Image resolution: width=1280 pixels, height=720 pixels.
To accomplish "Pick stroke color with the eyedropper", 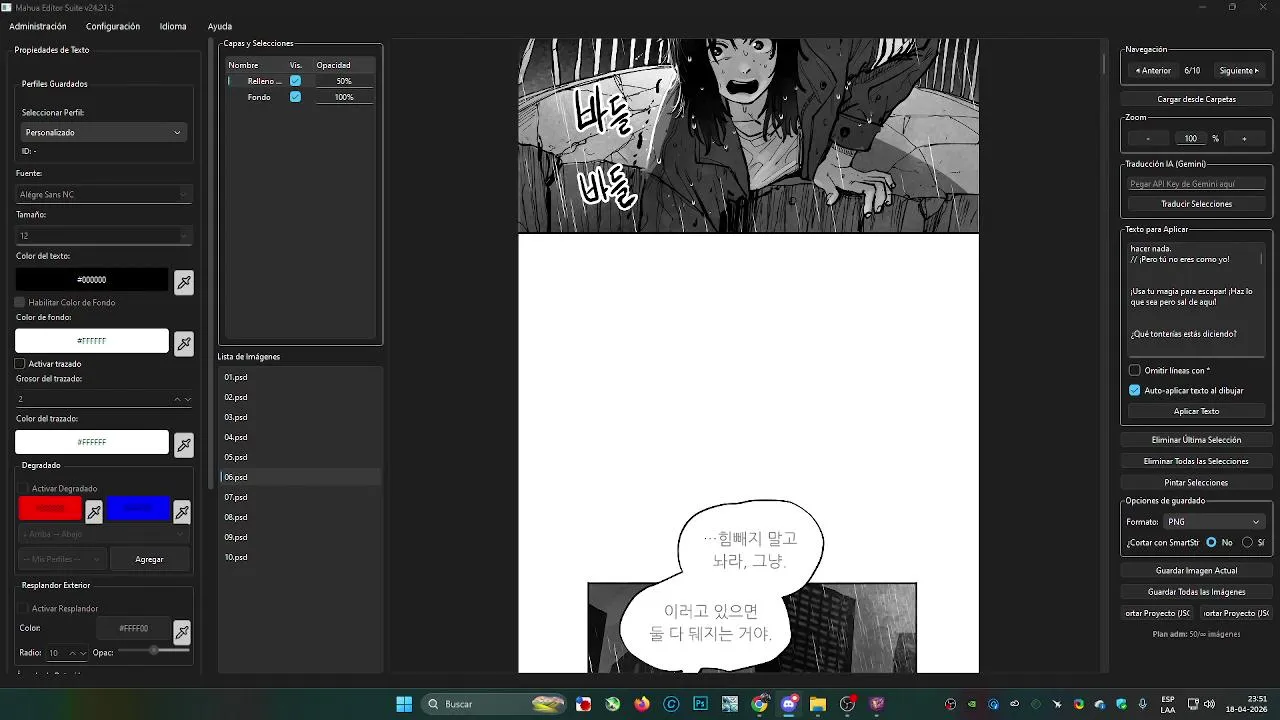I will tap(184, 444).
